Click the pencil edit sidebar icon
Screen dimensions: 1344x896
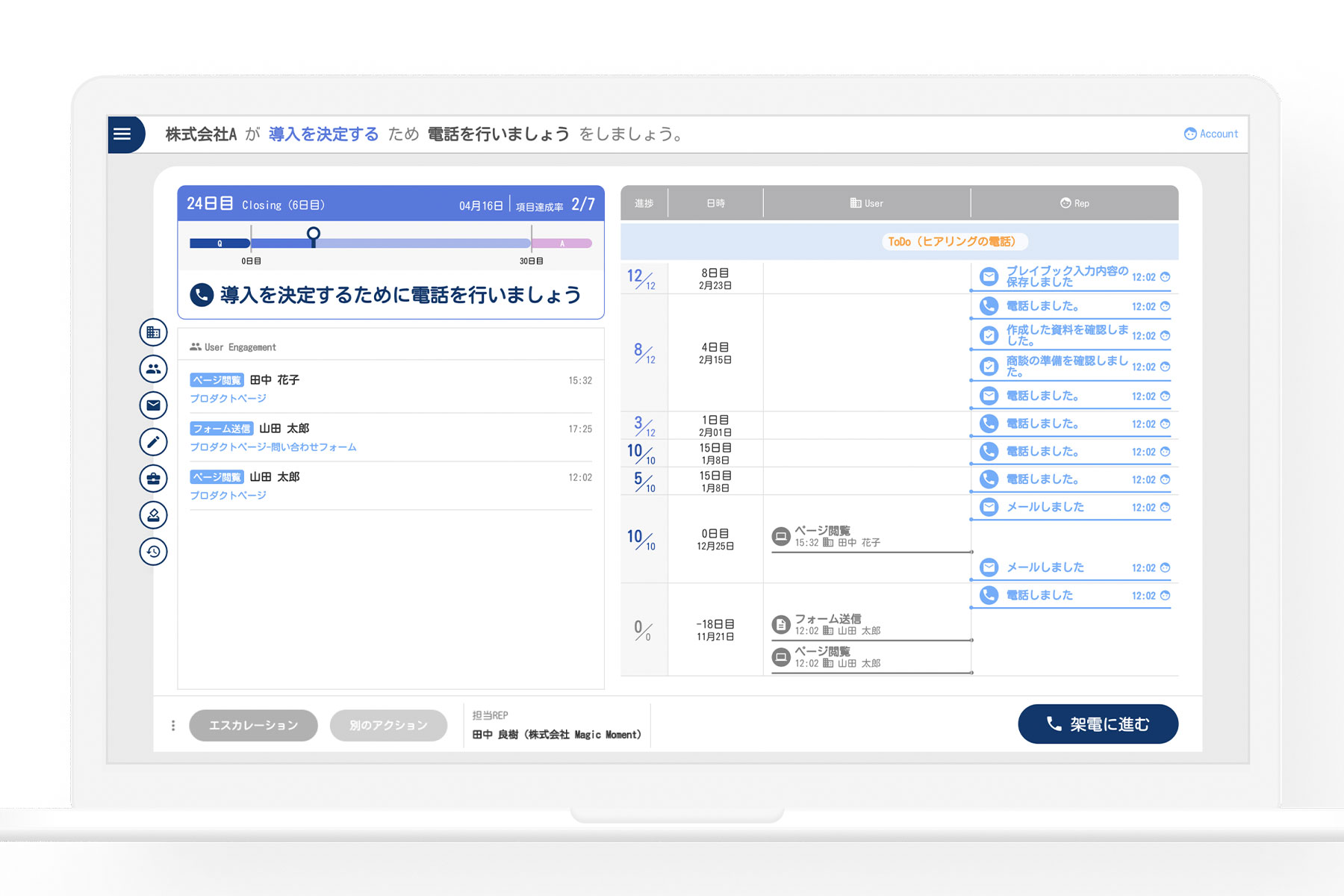tap(153, 442)
